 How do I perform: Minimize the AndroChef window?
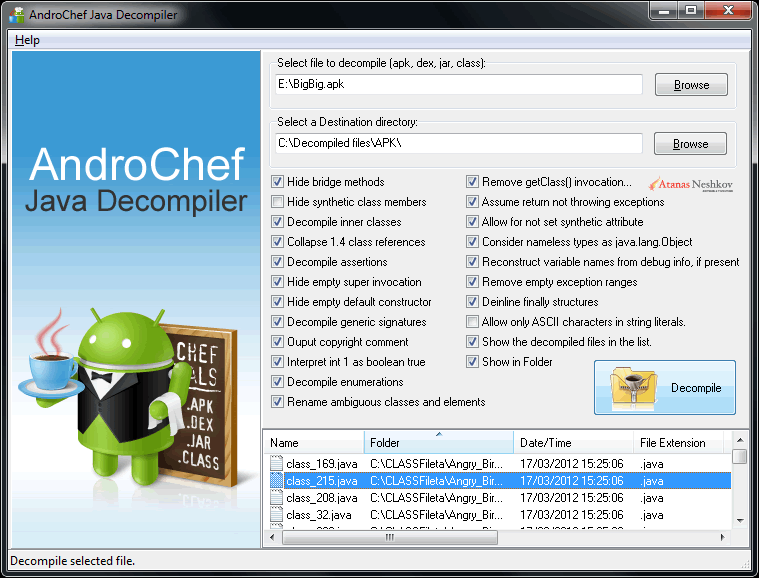point(664,11)
